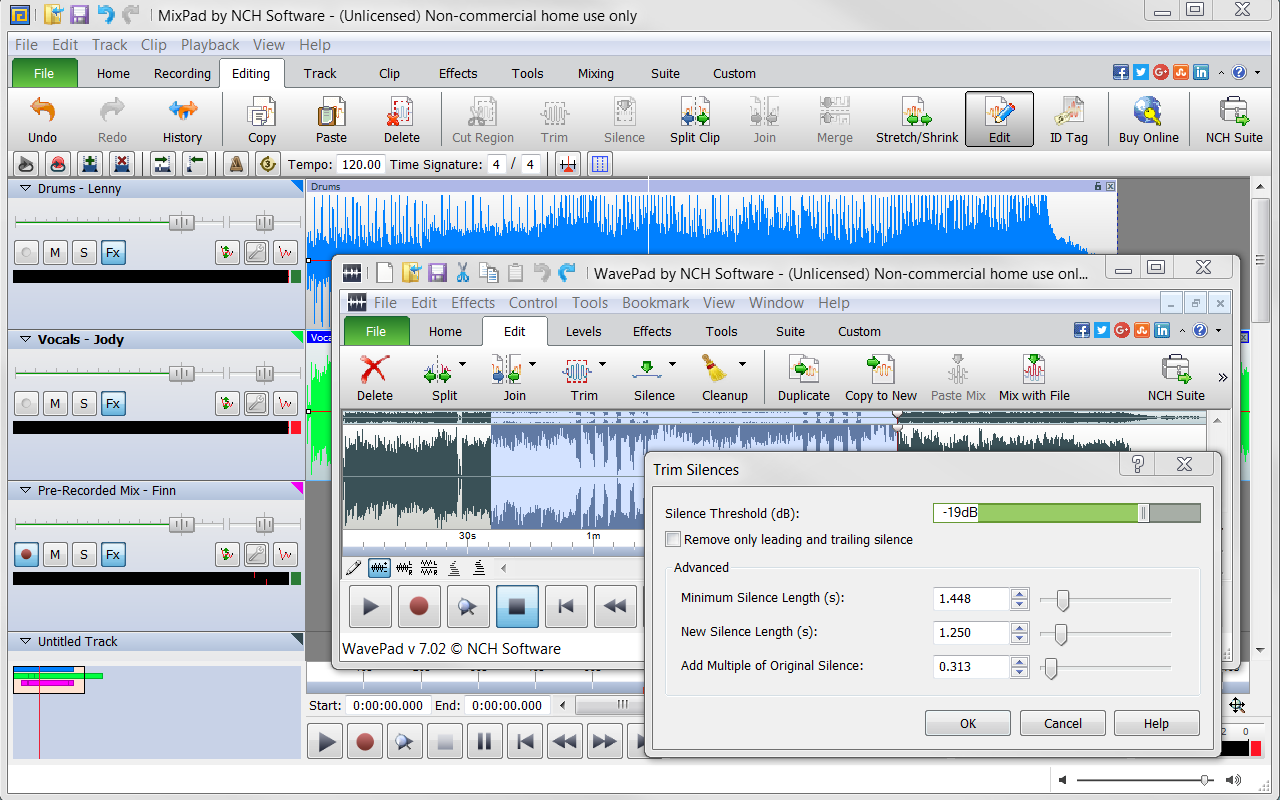Click OK in Trim Silences dialog
Screen dimensions: 1280x800
click(x=967, y=723)
